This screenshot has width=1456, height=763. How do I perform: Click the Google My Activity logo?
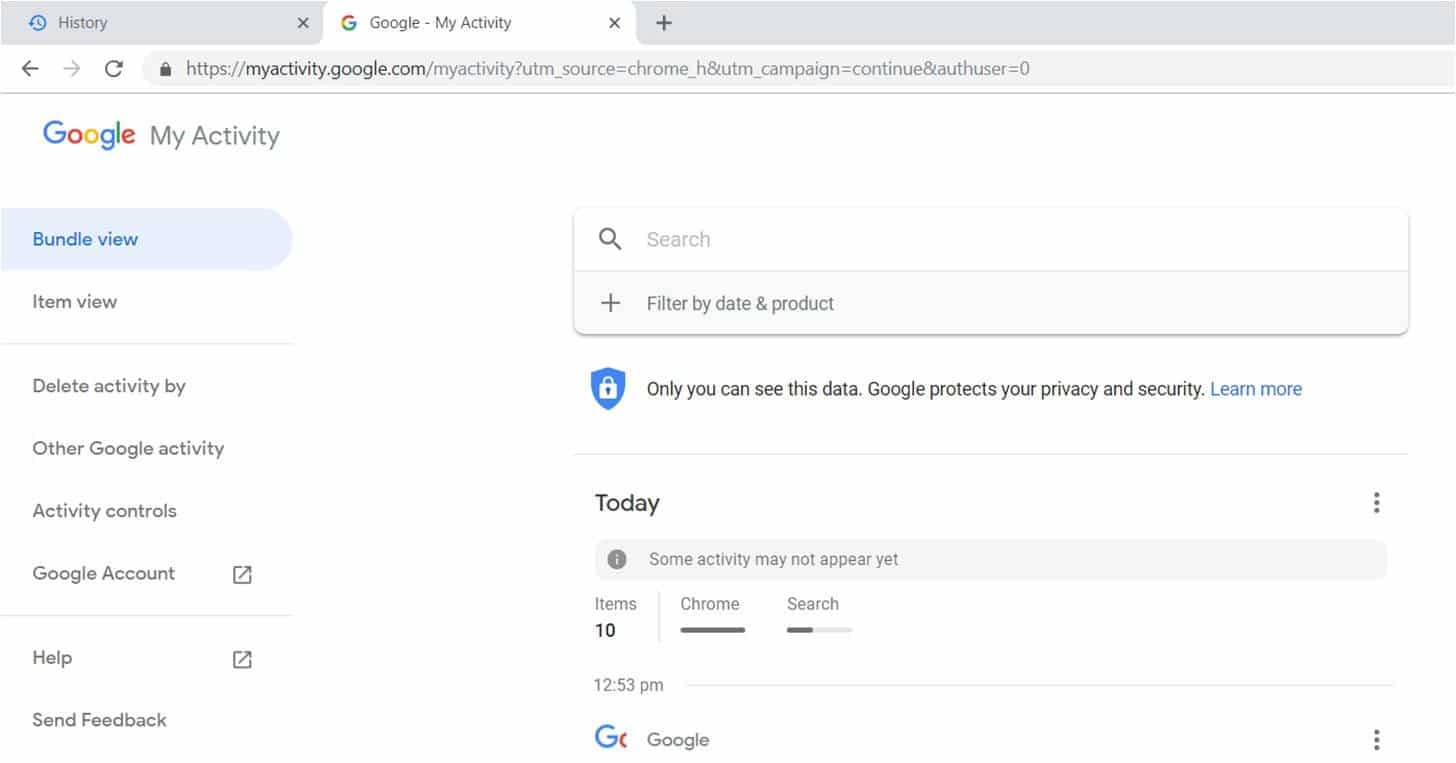(160, 134)
